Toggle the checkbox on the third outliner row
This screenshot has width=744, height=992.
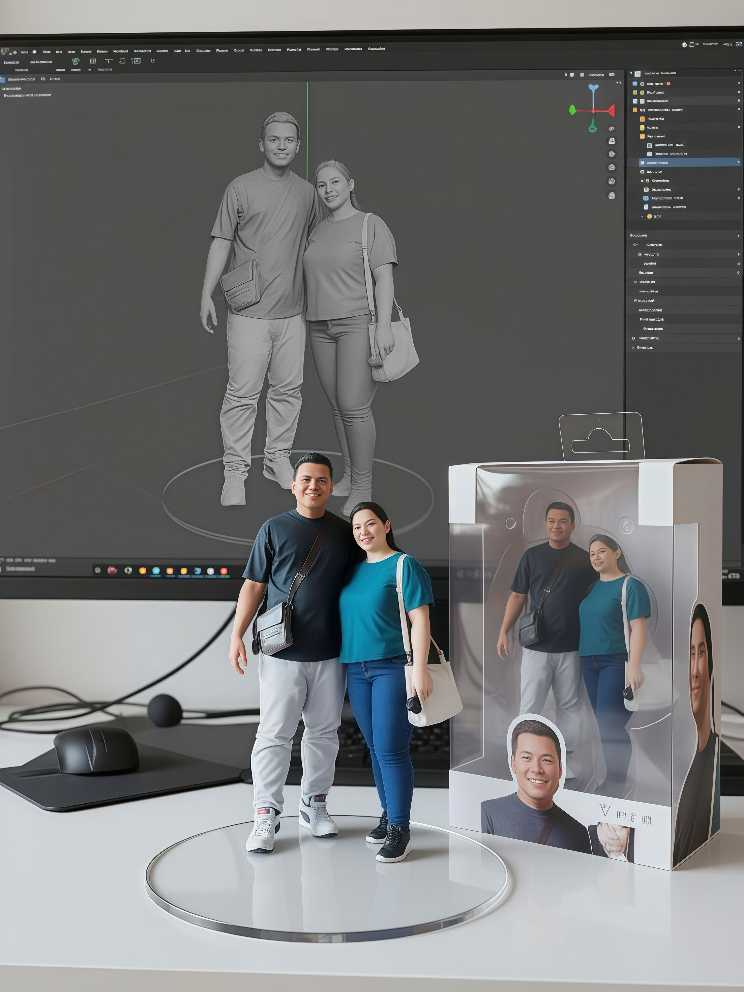635,101
